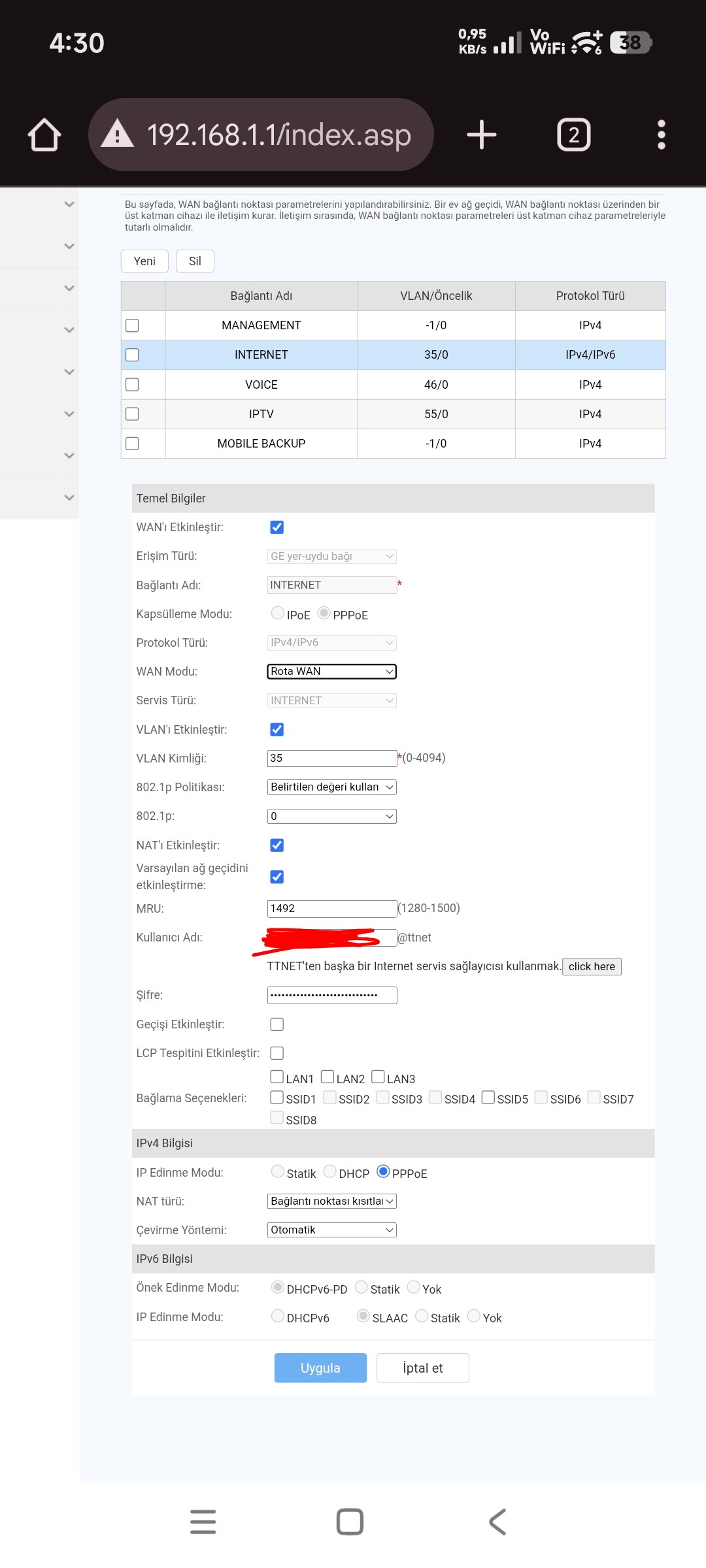This screenshot has height=1568, width=706.
Task: Open the 802.1p Politikası dropdown
Action: 331,787
